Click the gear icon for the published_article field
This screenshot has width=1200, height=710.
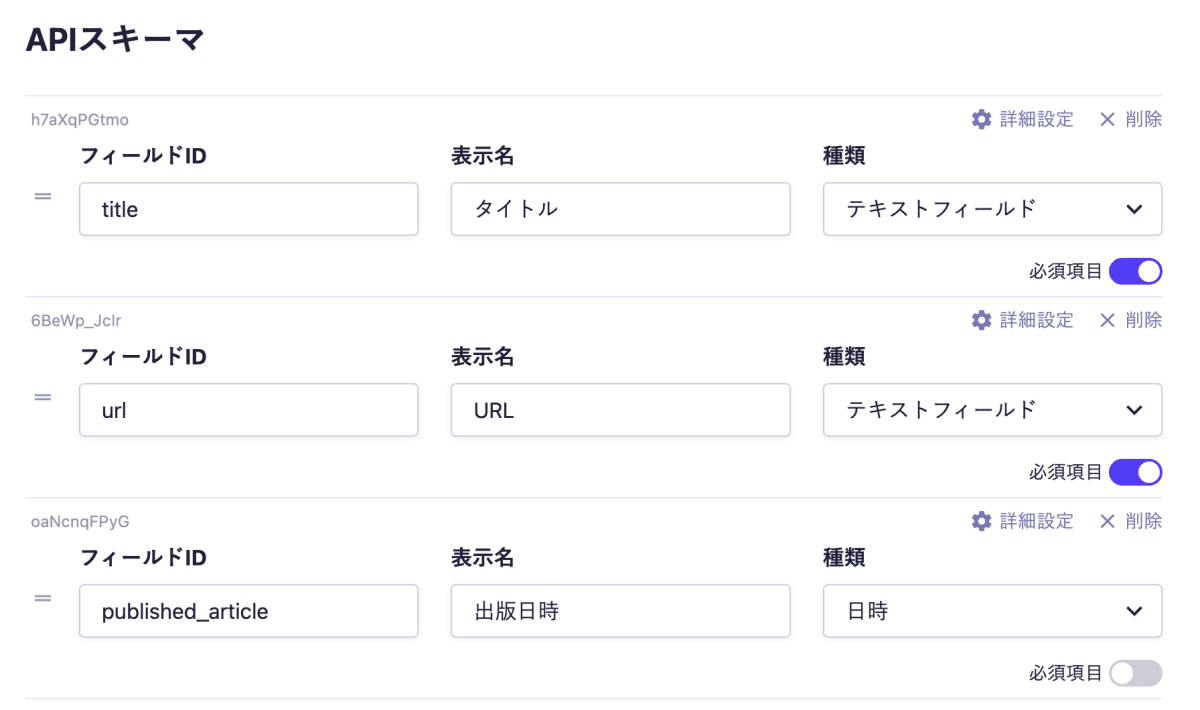981,520
